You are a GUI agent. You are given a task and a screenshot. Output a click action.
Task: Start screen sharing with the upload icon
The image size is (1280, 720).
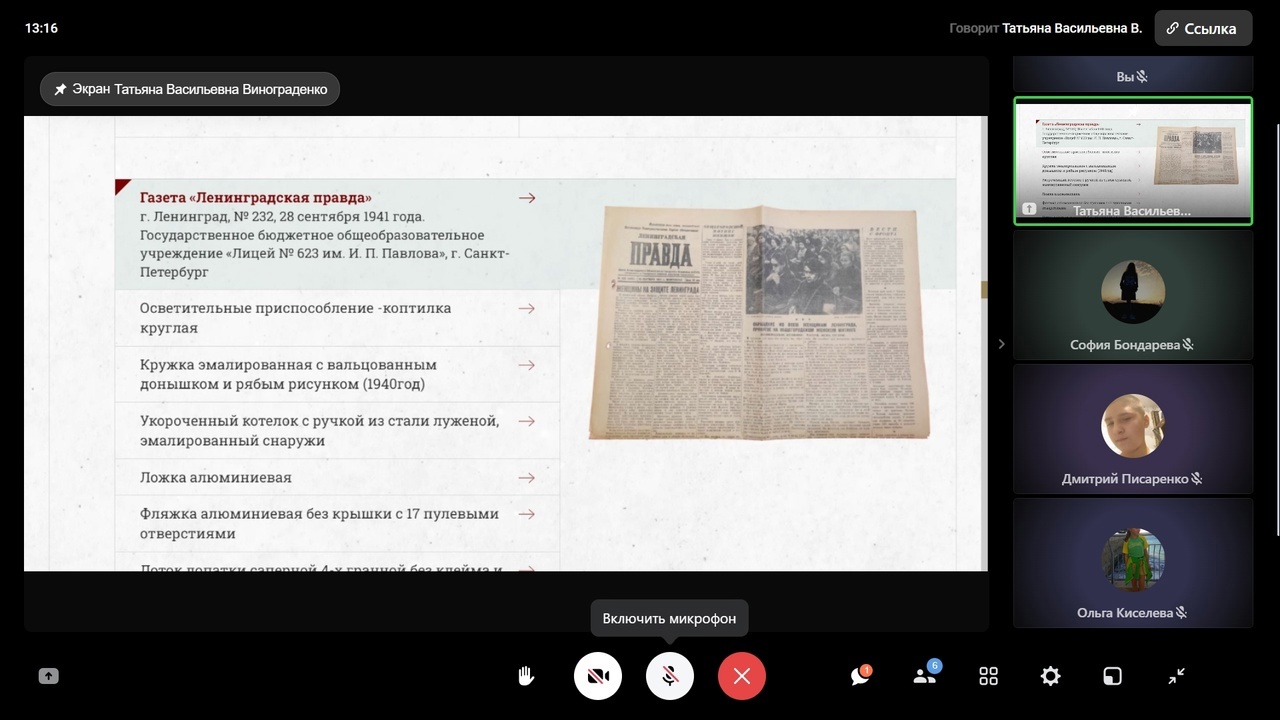[48, 676]
